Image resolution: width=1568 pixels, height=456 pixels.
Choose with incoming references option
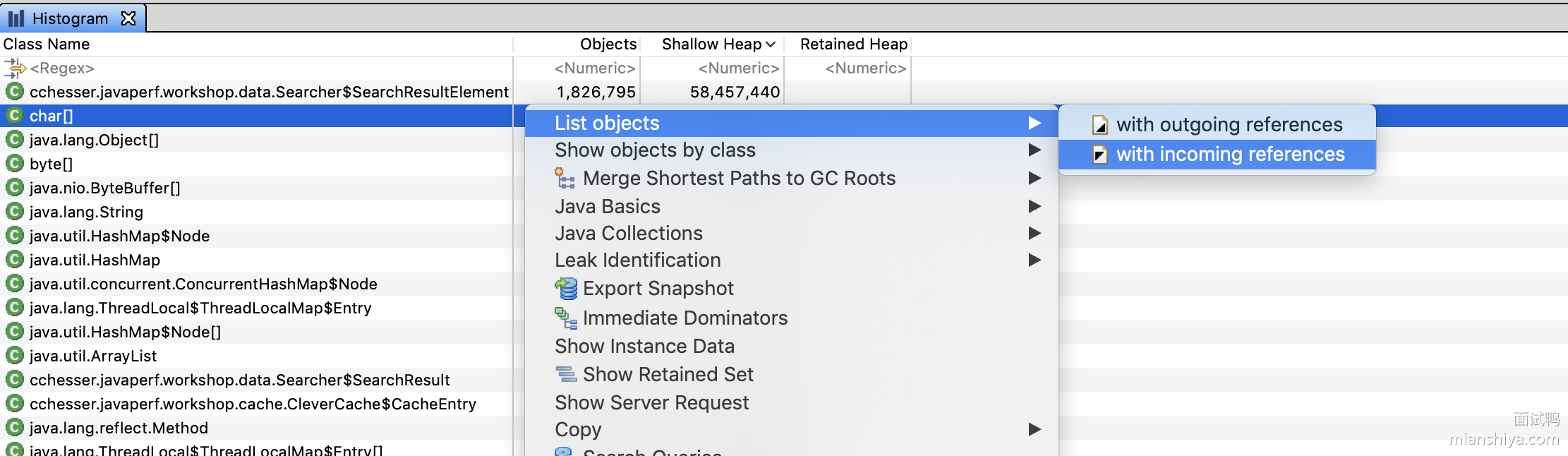1230,155
